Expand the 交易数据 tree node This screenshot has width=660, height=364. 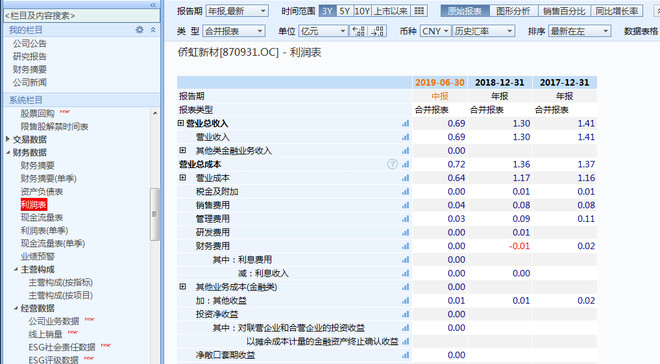(x=8, y=139)
